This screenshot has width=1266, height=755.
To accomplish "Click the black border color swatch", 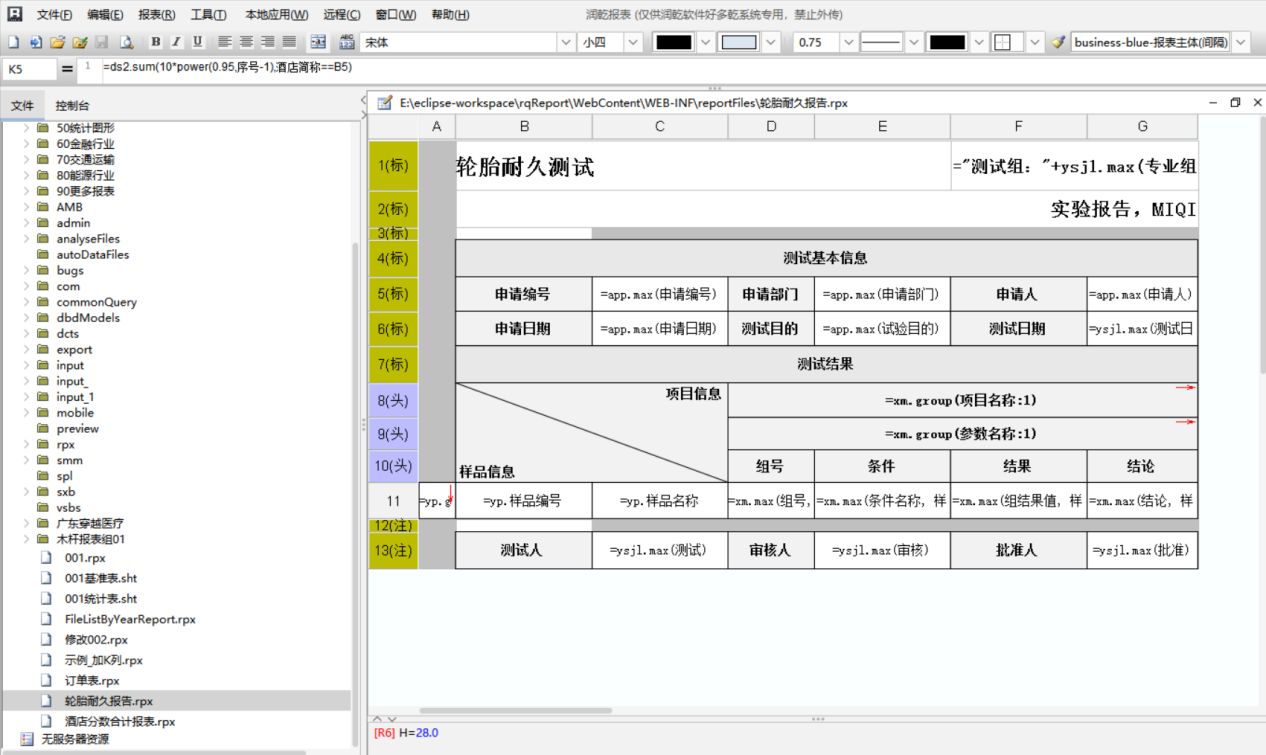I will point(947,42).
